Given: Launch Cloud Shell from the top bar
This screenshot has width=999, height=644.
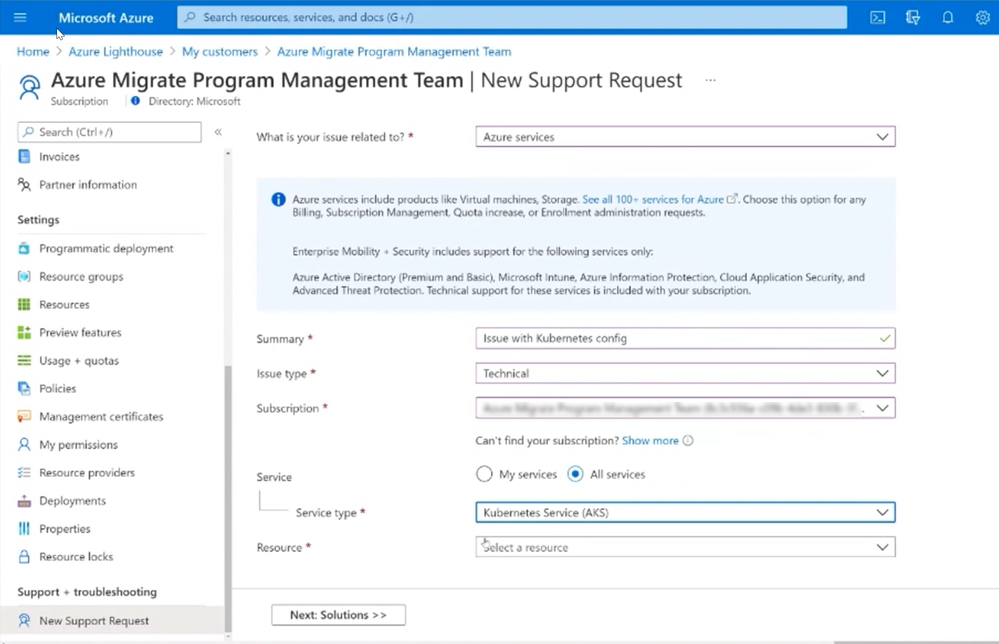Looking at the screenshot, I should [878, 17].
